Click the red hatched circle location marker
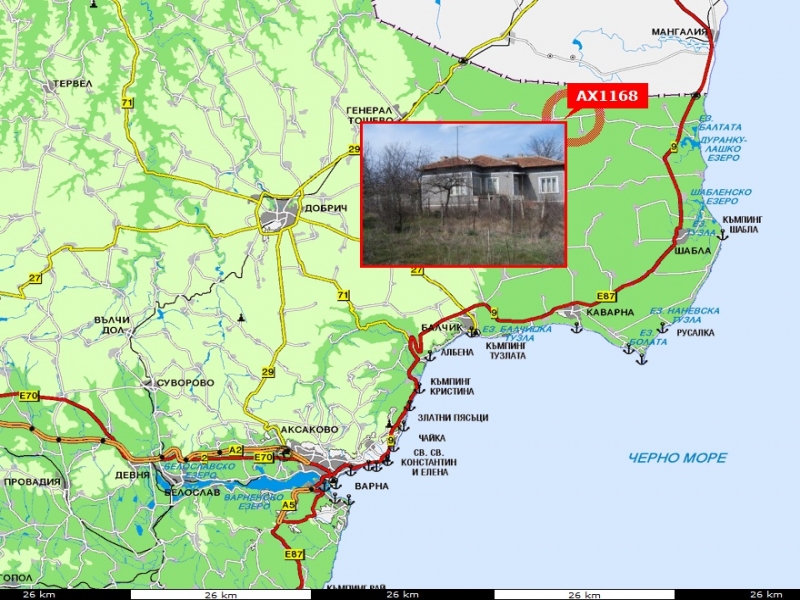 point(577,117)
